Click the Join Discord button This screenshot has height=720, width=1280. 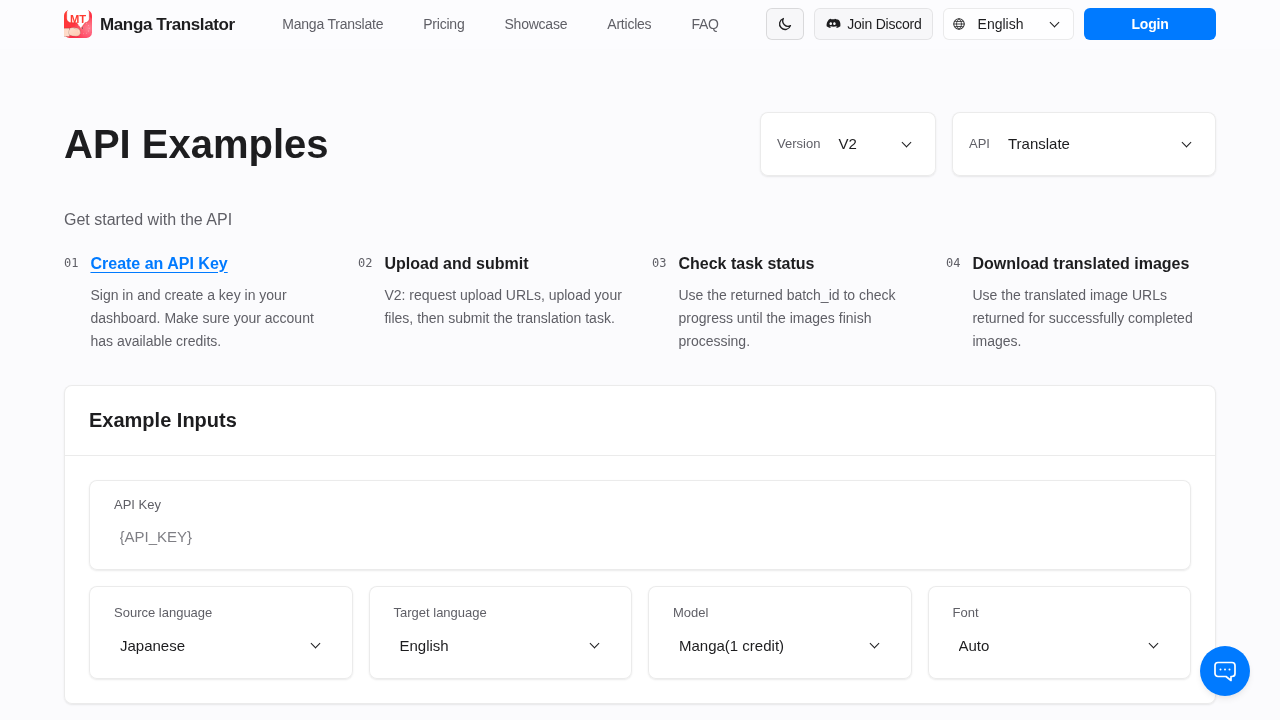point(873,24)
